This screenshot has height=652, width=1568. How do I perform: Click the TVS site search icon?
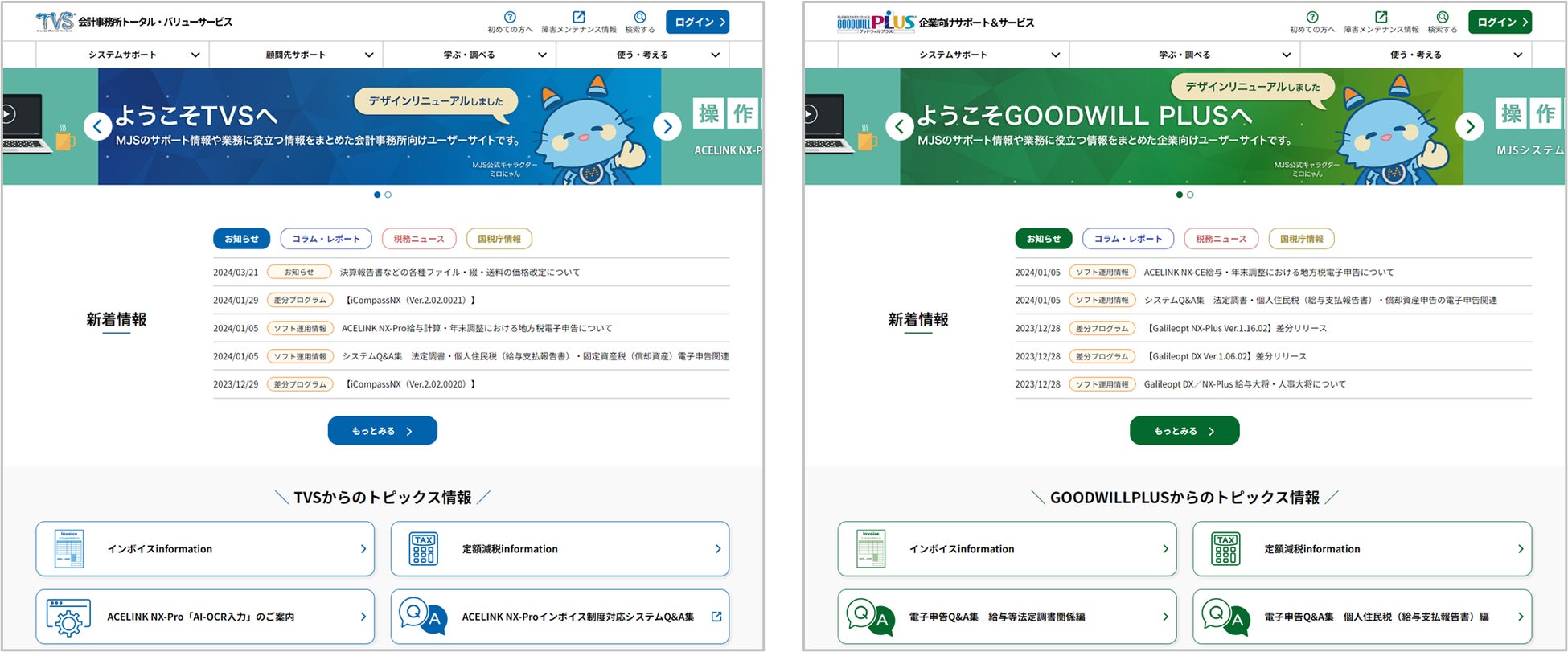click(x=639, y=18)
